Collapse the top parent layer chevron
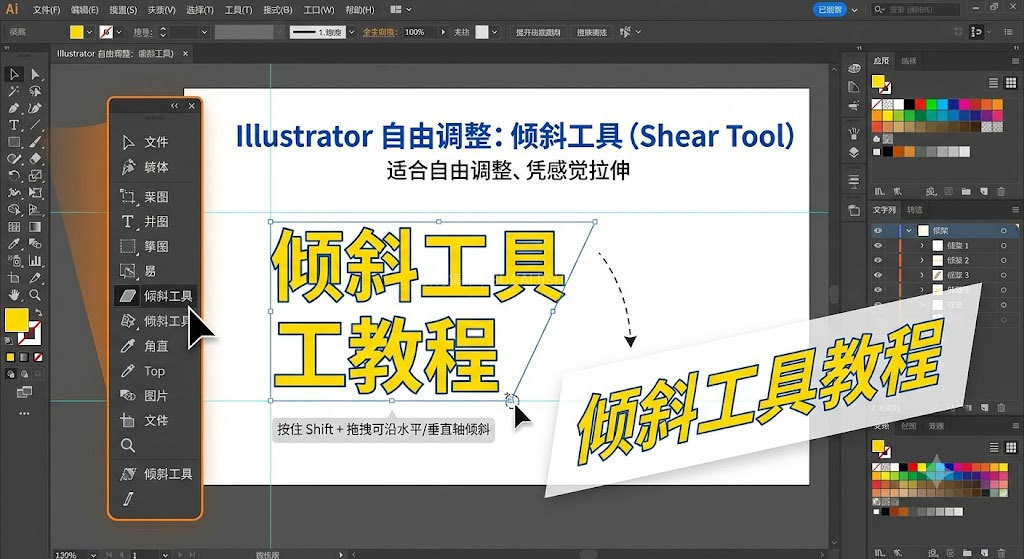Image resolution: width=1024 pixels, height=559 pixels. (908, 231)
